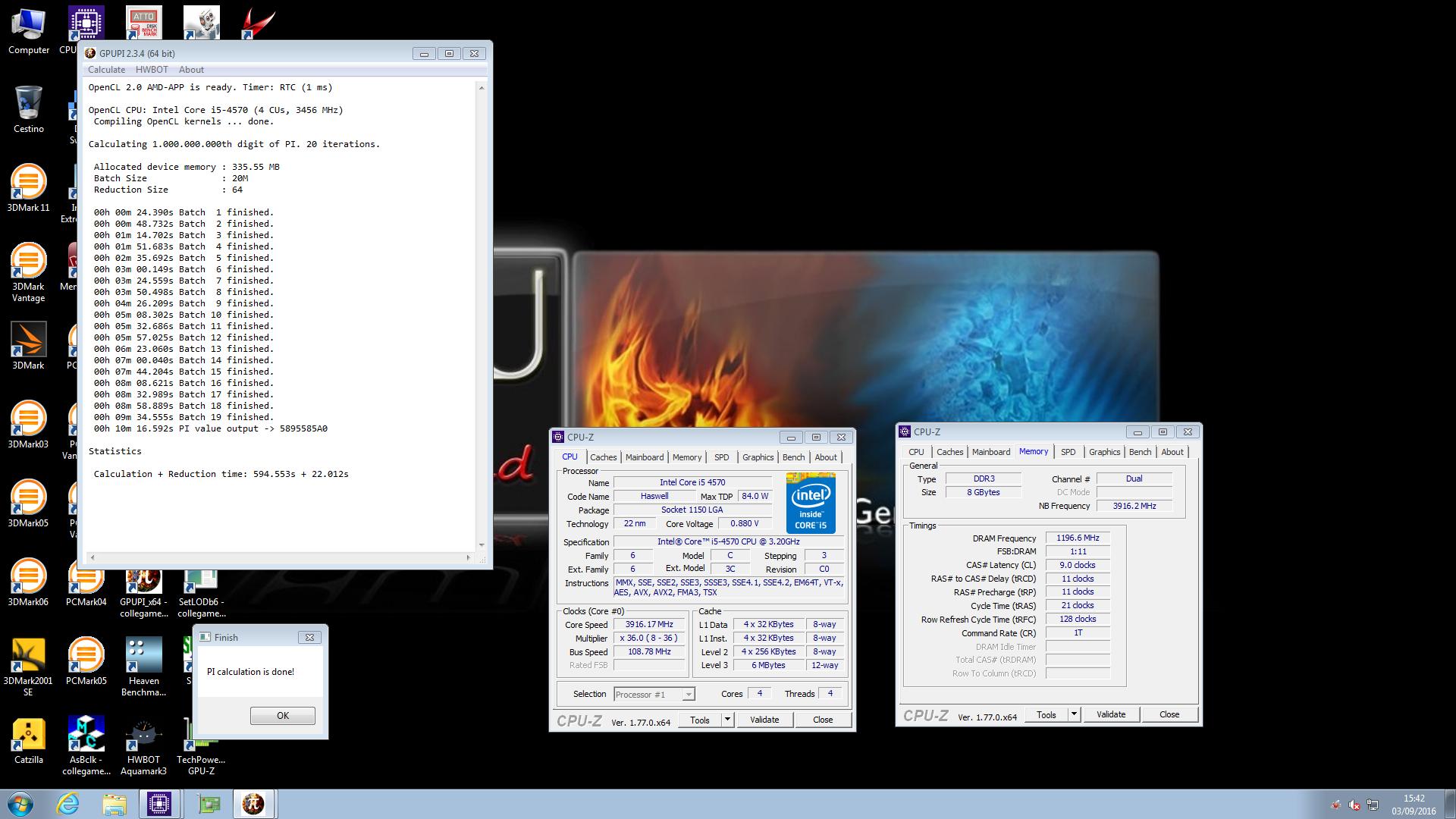The image size is (1456, 819).
Task: Open Windows Explorer folder in taskbar
Action: tap(114, 804)
